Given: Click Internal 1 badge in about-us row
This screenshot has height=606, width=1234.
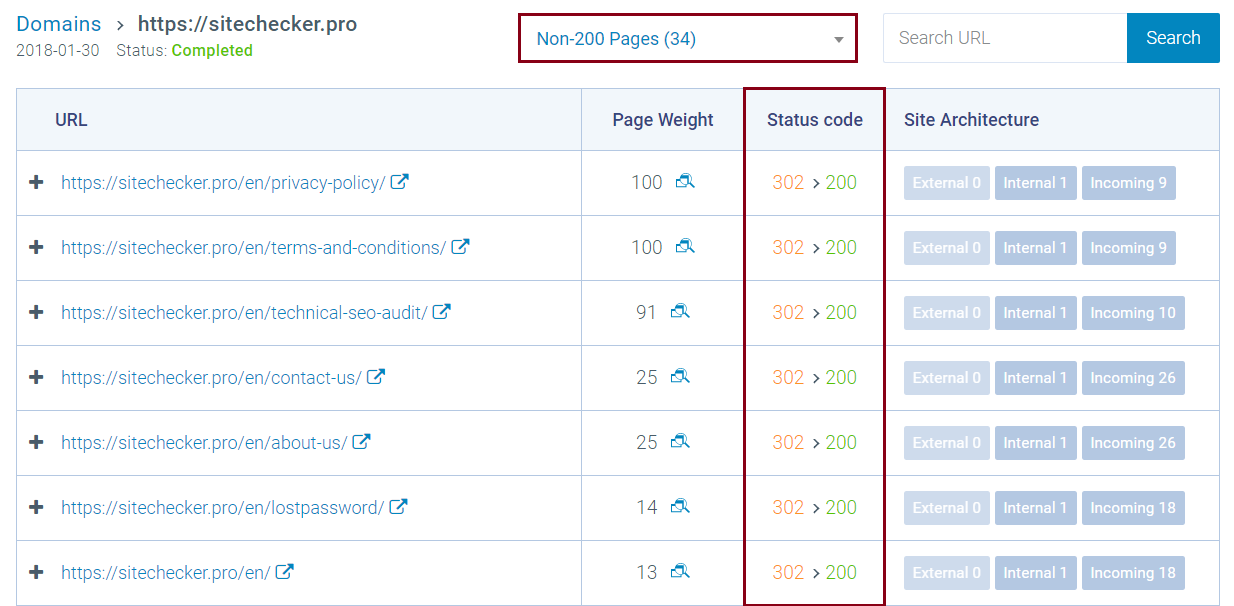Looking at the screenshot, I should (x=1035, y=443).
